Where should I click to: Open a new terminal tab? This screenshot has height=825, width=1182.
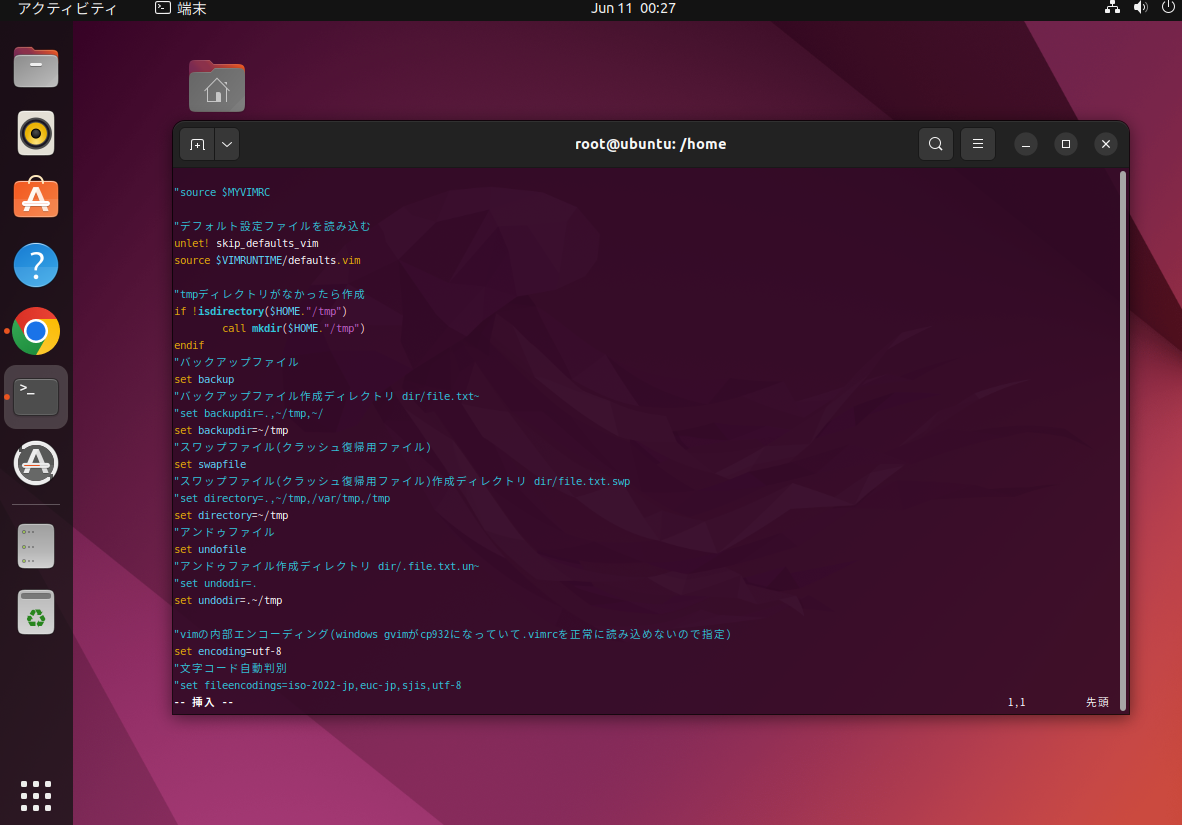click(x=197, y=144)
